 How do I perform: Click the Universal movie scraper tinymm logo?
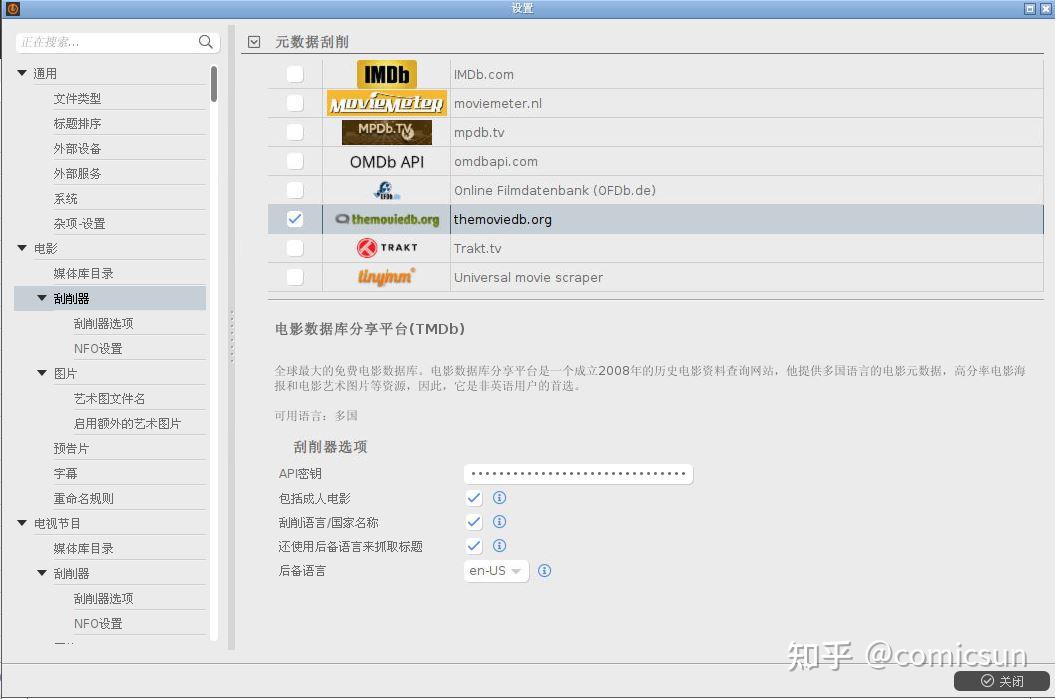point(386,277)
